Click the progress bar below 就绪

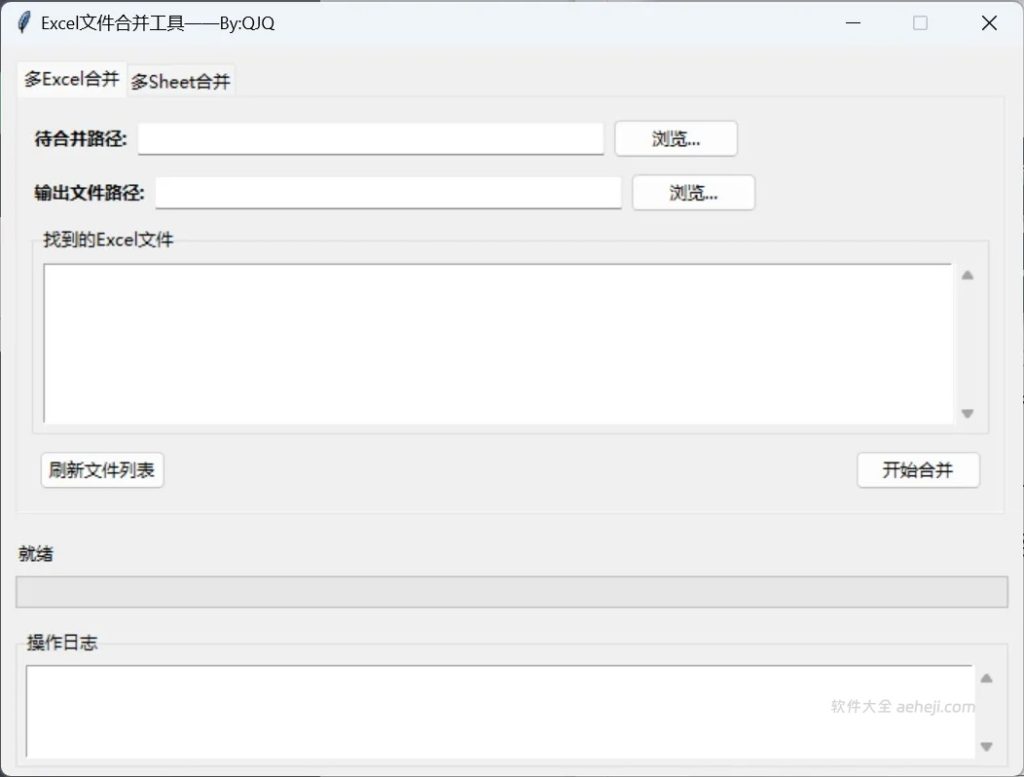coord(512,591)
